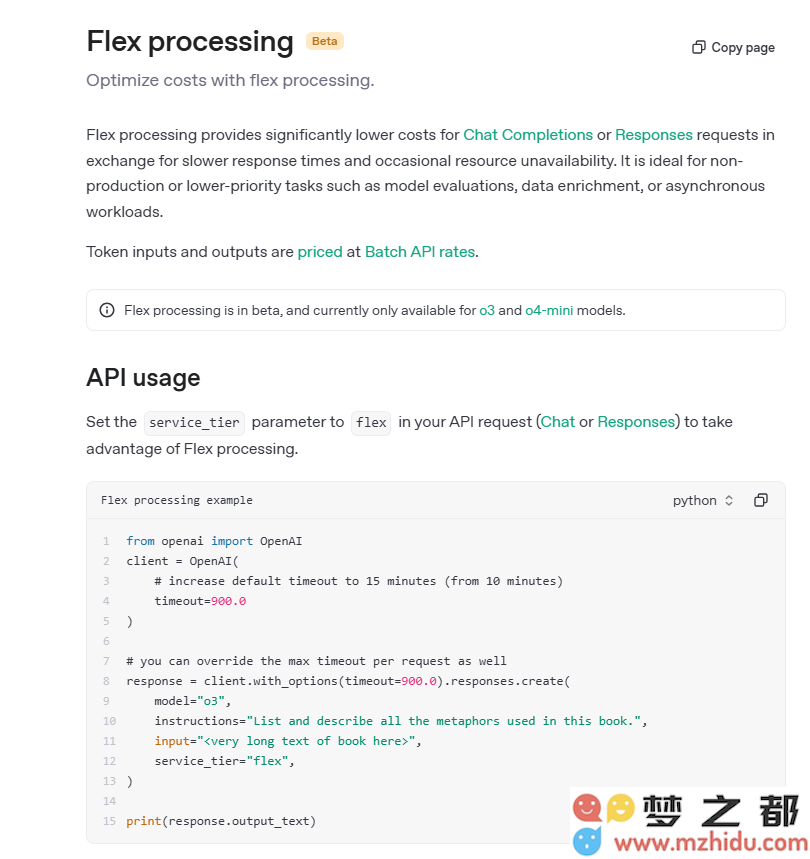
Task: Open the o3 model link
Action: click(487, 311)
